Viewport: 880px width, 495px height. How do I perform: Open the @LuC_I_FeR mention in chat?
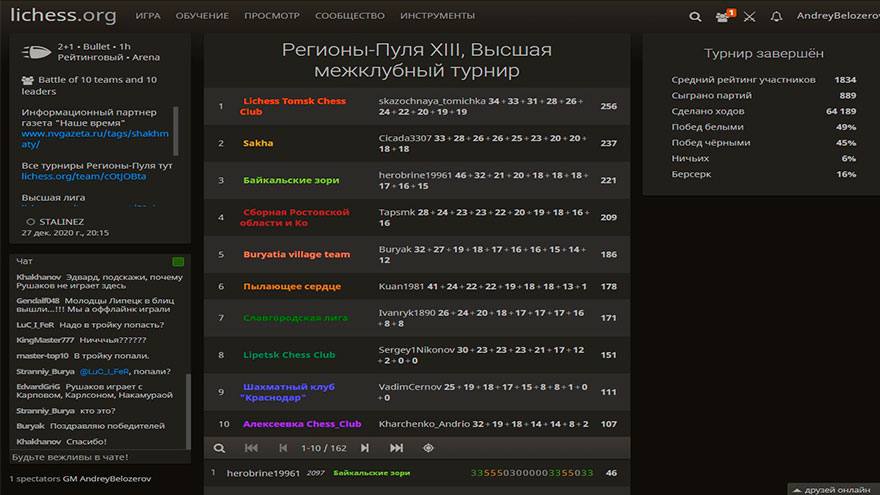coord(104,372)
